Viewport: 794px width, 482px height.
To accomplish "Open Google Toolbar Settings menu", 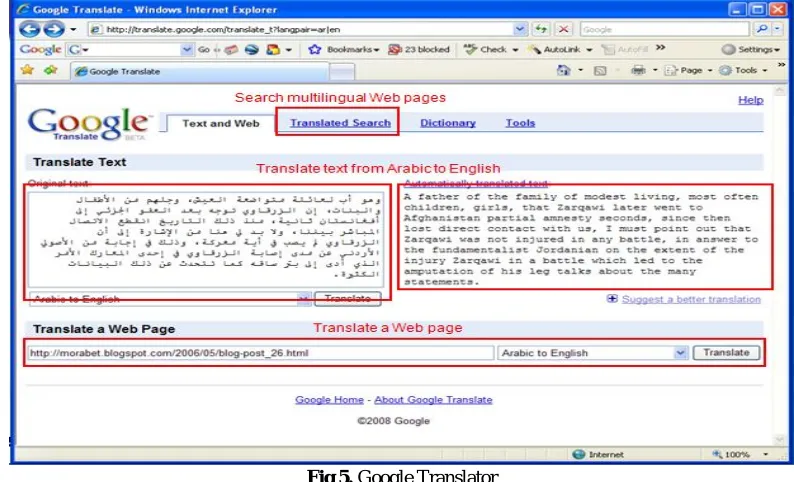I will 751,50.
